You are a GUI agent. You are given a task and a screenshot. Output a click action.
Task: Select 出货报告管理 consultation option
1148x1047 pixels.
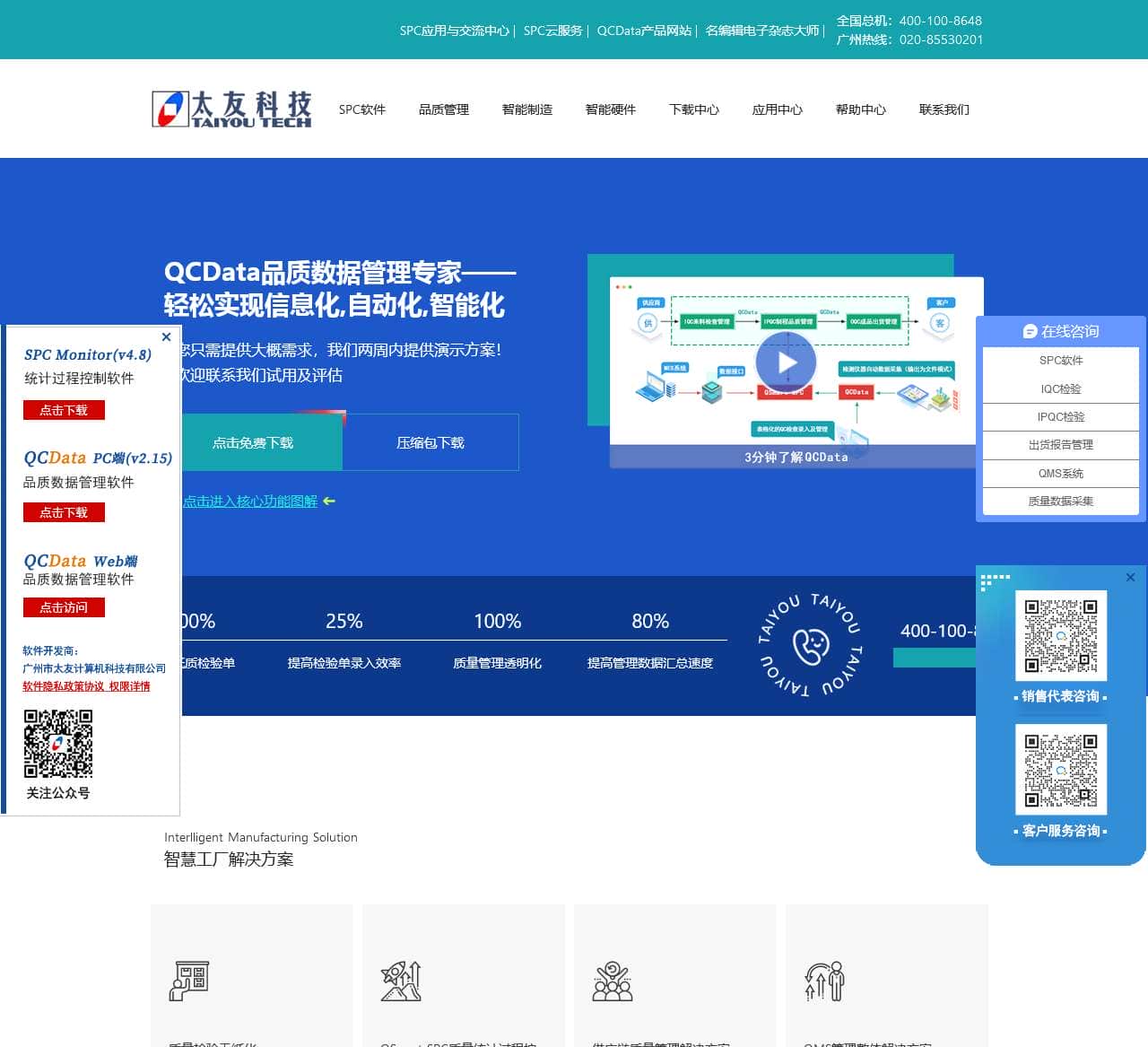pos(1061,445)
